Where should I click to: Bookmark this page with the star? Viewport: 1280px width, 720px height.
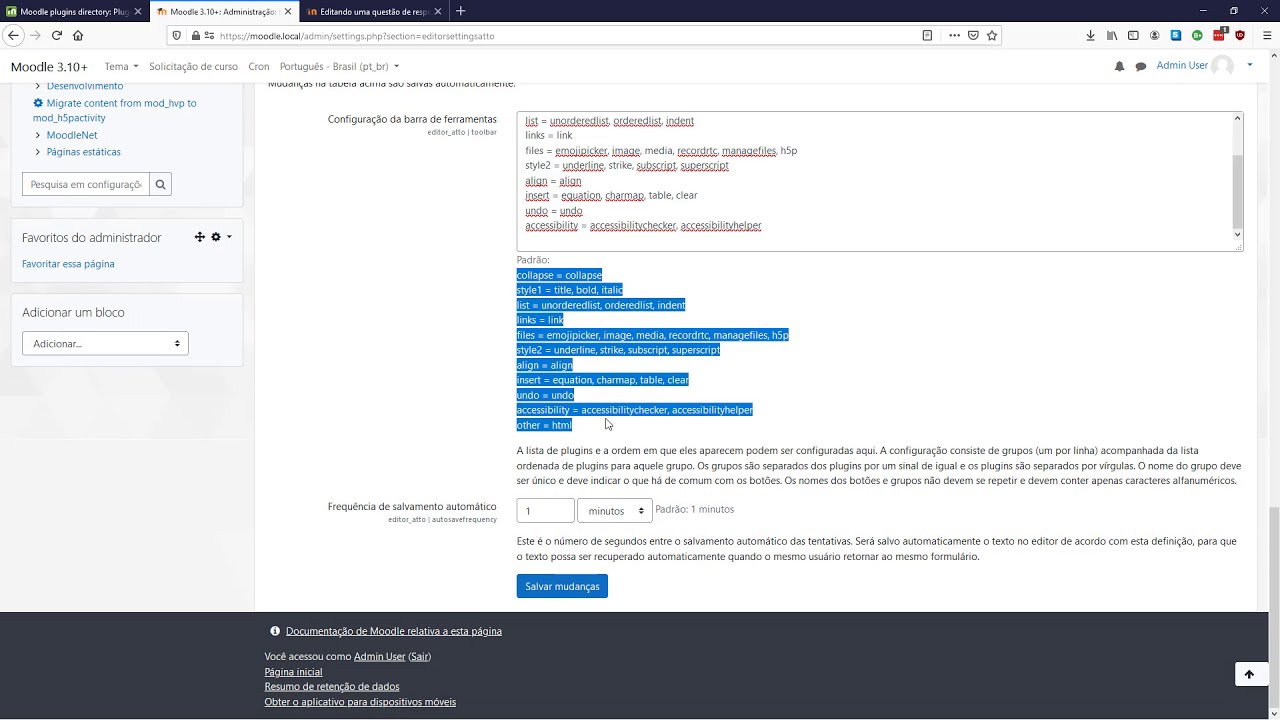coord(992,35)
